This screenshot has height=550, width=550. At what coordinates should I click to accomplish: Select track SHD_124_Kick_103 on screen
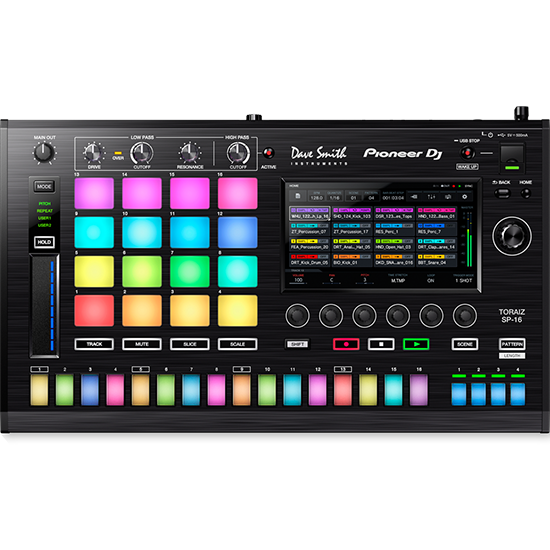point(352,213)
